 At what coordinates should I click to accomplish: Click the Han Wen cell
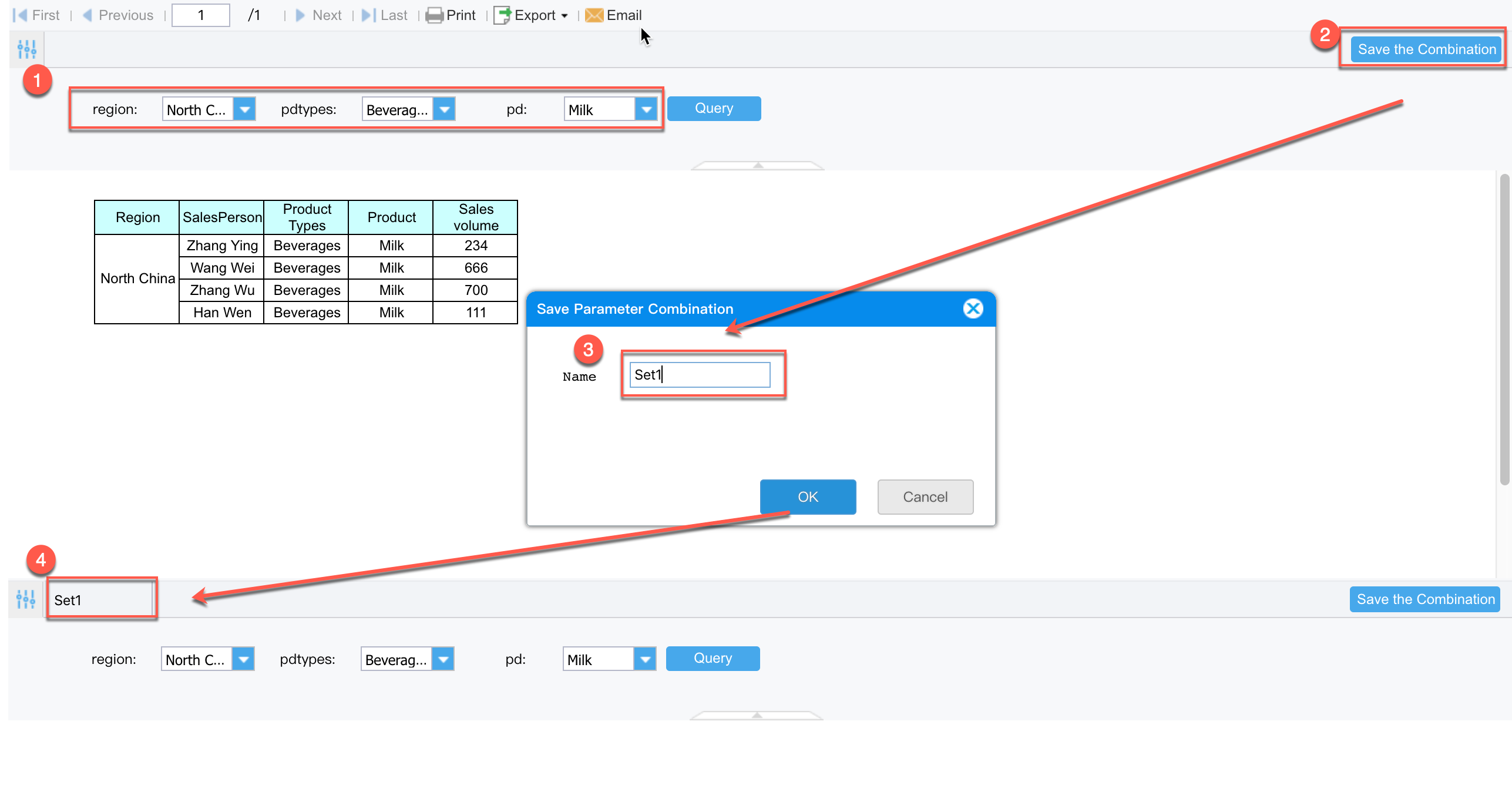pos(222,313)
